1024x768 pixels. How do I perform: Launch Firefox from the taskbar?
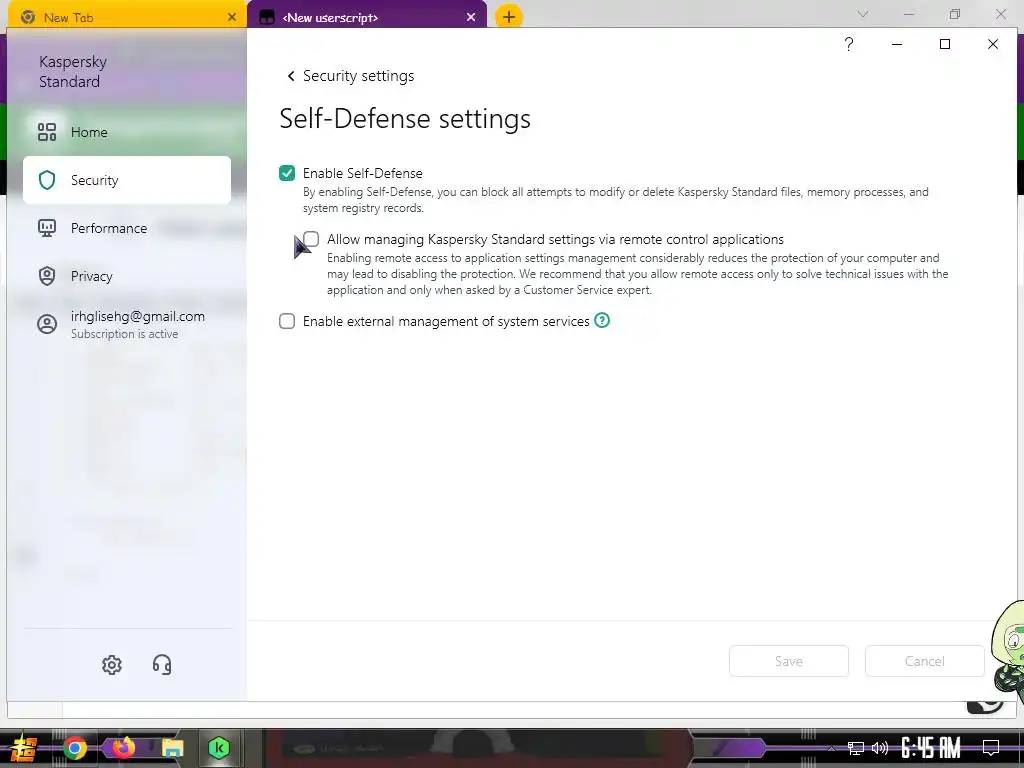point(123,748)
